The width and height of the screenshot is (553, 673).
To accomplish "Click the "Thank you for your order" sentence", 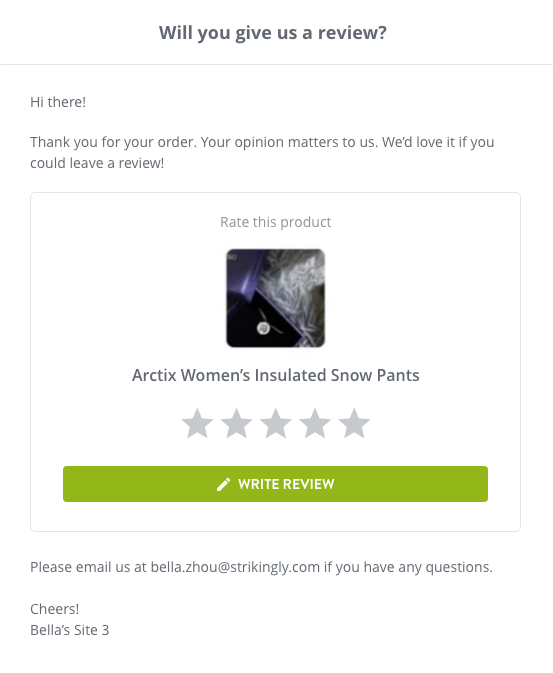I will click(x=113, y=142).
